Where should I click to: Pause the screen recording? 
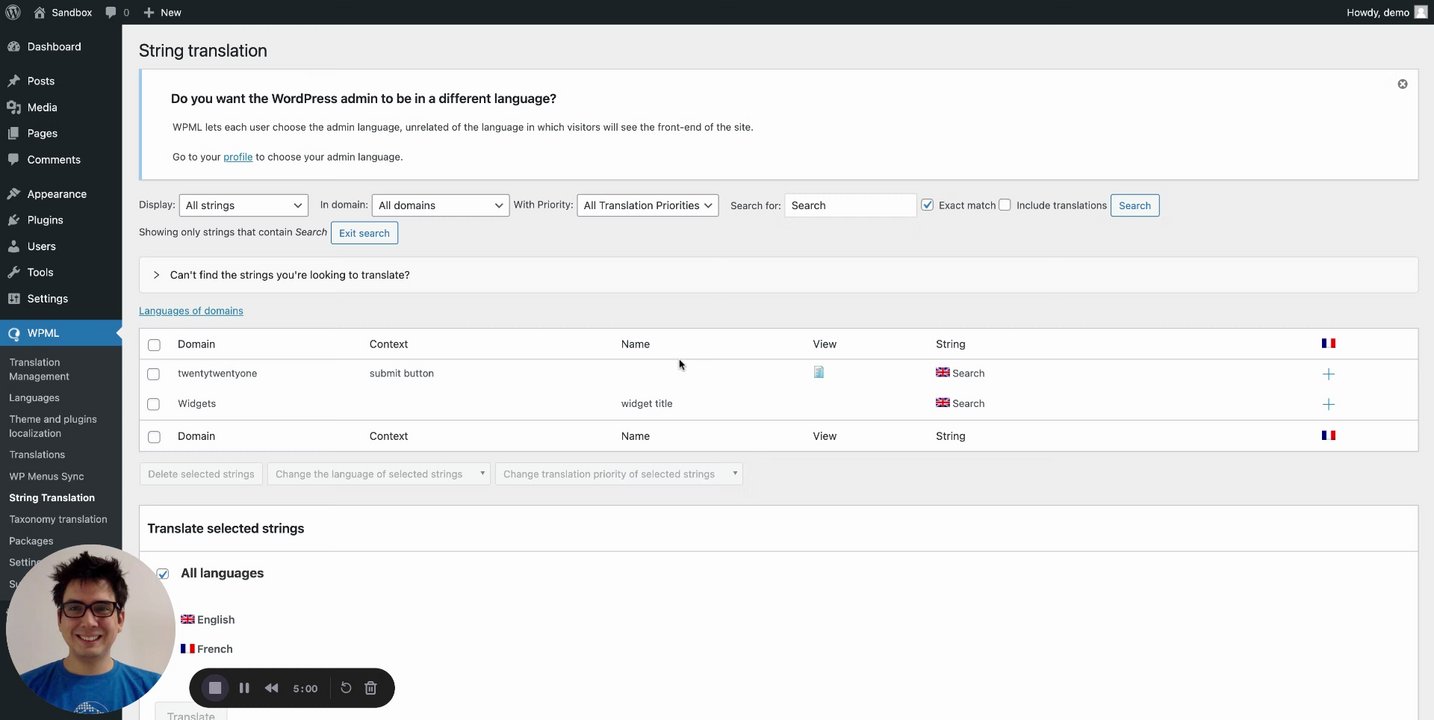(x=244, y=688)
